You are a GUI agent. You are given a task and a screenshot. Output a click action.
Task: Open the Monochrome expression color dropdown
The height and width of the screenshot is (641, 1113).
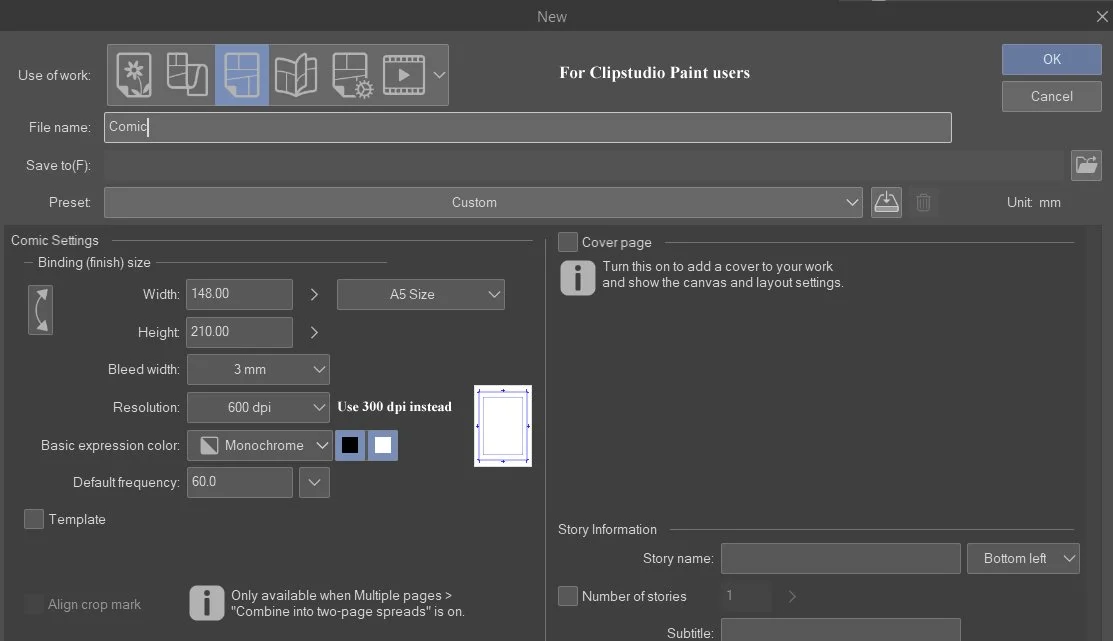click(260, 445)
